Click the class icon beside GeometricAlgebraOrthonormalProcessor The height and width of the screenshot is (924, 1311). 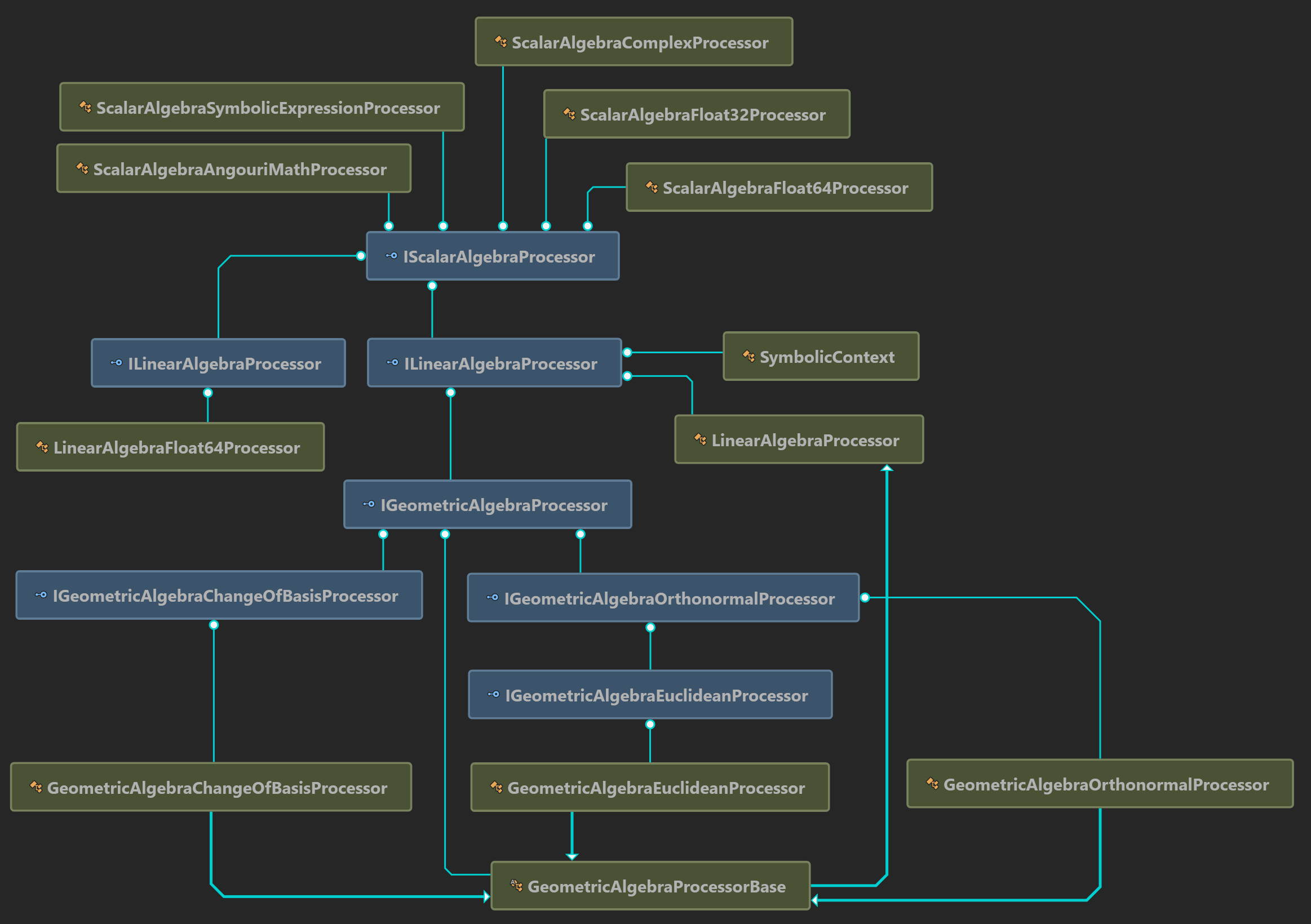click(932, 784)
